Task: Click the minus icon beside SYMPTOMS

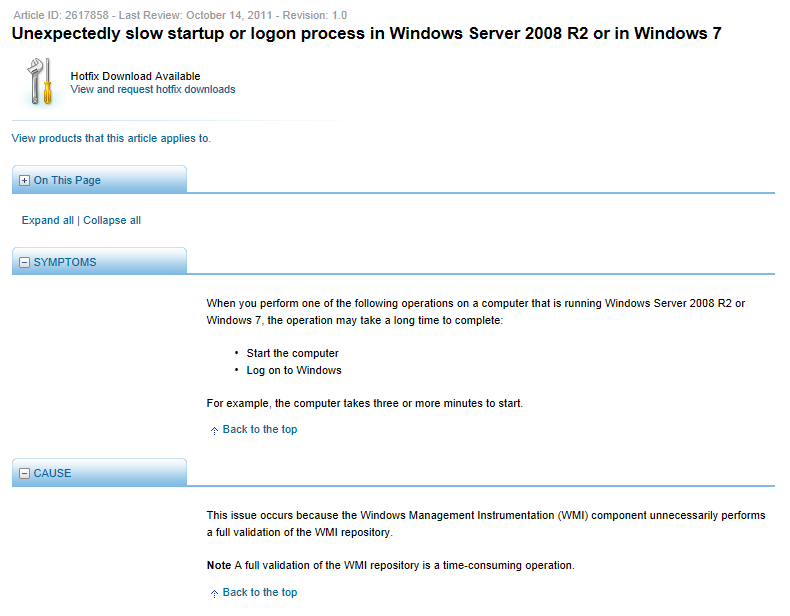Action: pyautogui.click(x=25, y=263)
